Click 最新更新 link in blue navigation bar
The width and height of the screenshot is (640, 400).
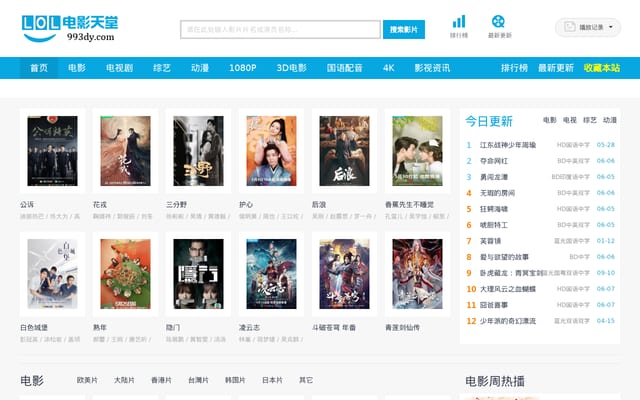tap(556, 68)
